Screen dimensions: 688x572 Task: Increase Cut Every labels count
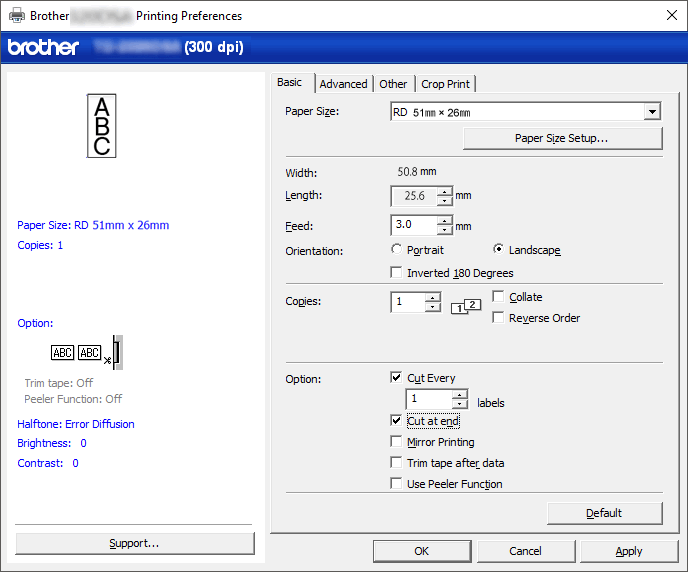460,395
